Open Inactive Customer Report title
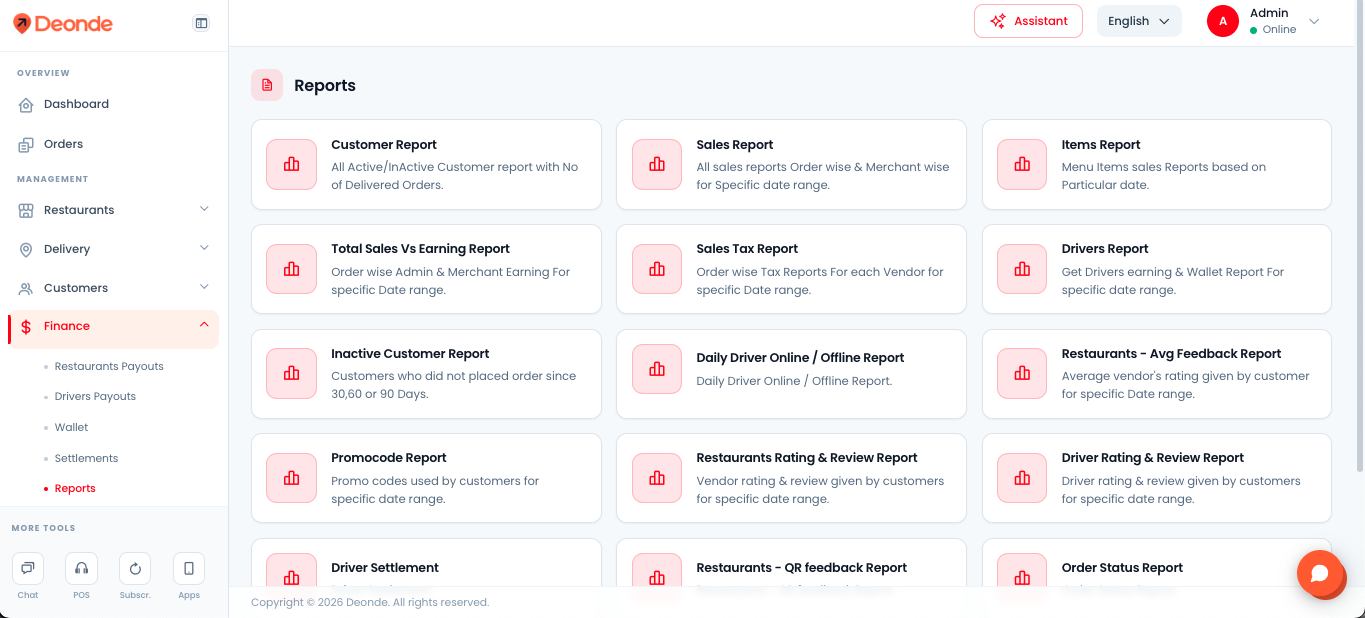The width and height of the screenshot is (1365, 618). tap(410, 354)
